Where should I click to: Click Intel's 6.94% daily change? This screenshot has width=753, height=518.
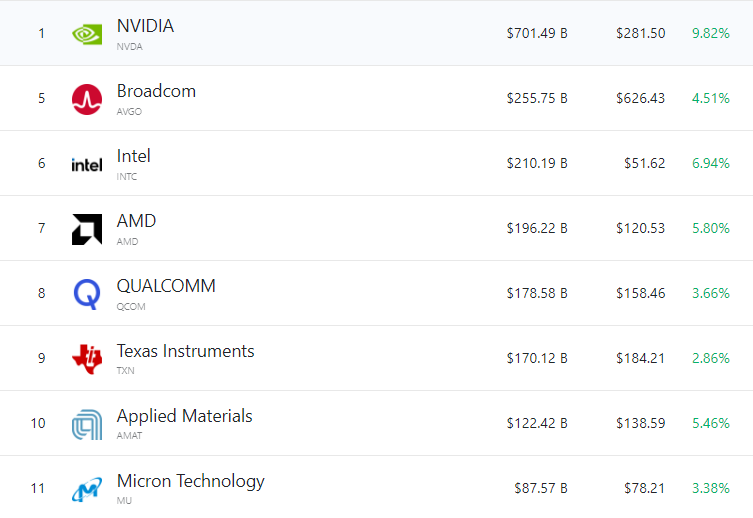pyautogui.click(x=710, y=163)
